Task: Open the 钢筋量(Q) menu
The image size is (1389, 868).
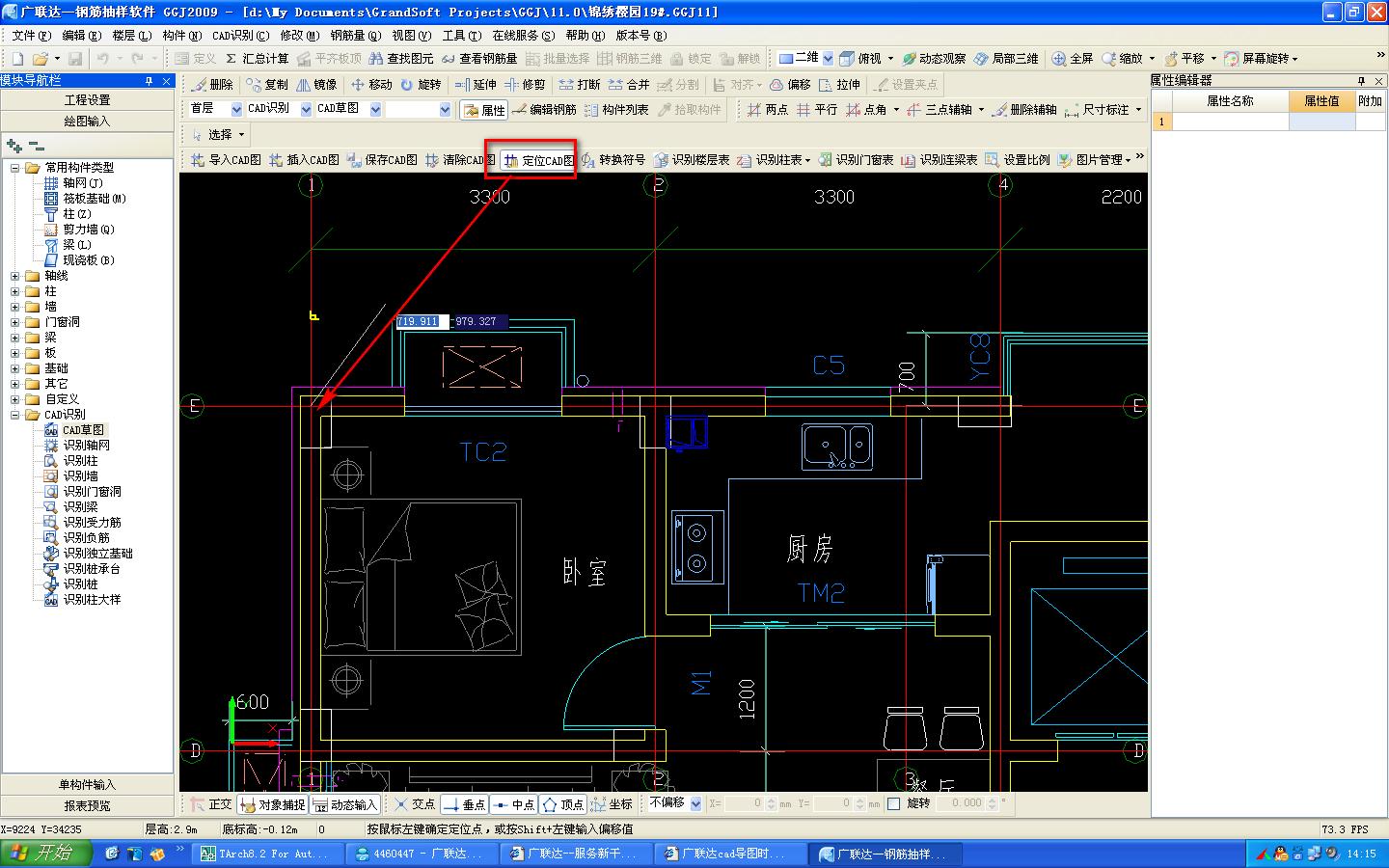Action: click(356, 35)
